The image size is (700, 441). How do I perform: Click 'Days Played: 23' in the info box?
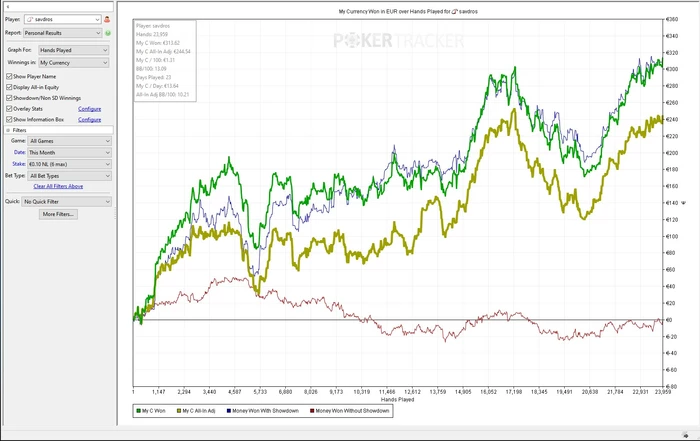pyautogui.click(x=154, y=77)
